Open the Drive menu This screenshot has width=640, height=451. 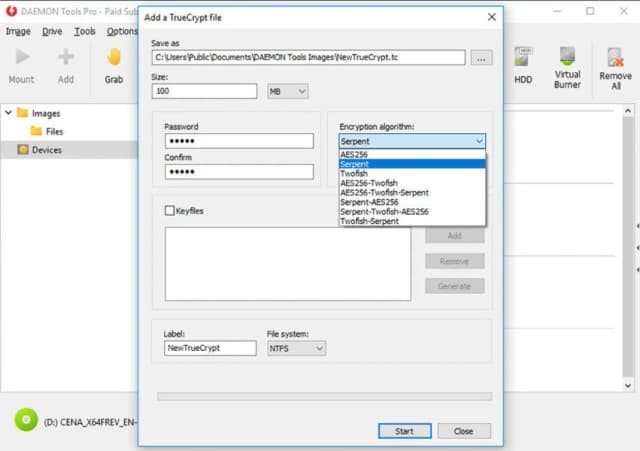coord(52,31)
